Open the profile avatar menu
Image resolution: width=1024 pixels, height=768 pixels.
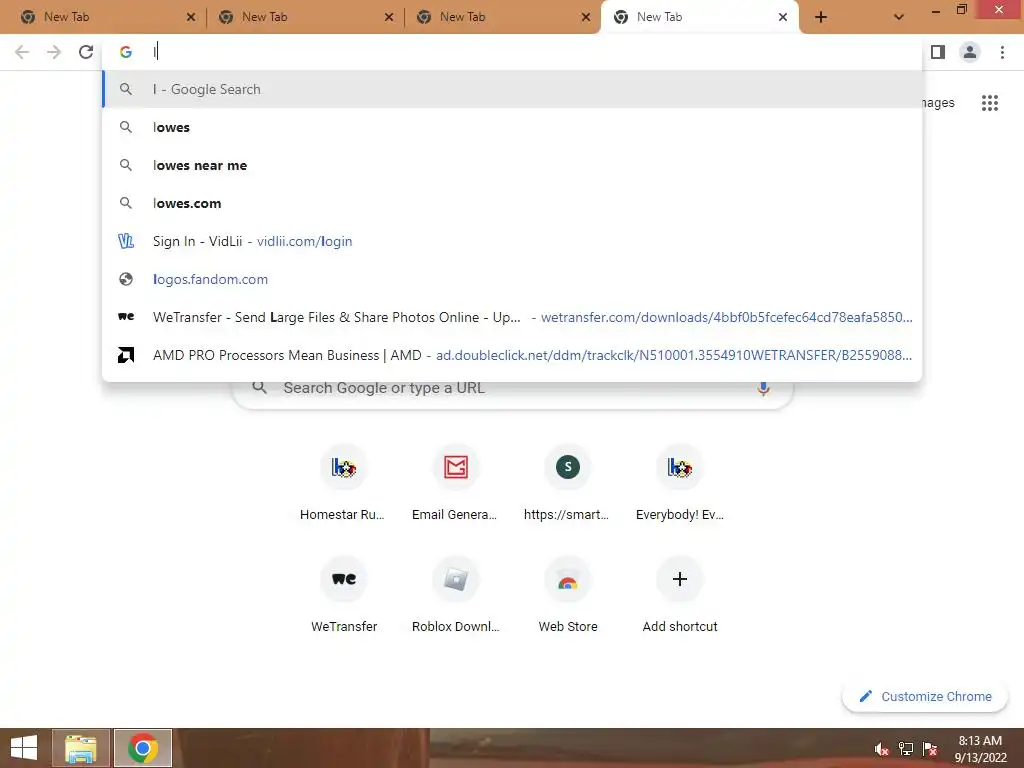(x=970, y=52)
